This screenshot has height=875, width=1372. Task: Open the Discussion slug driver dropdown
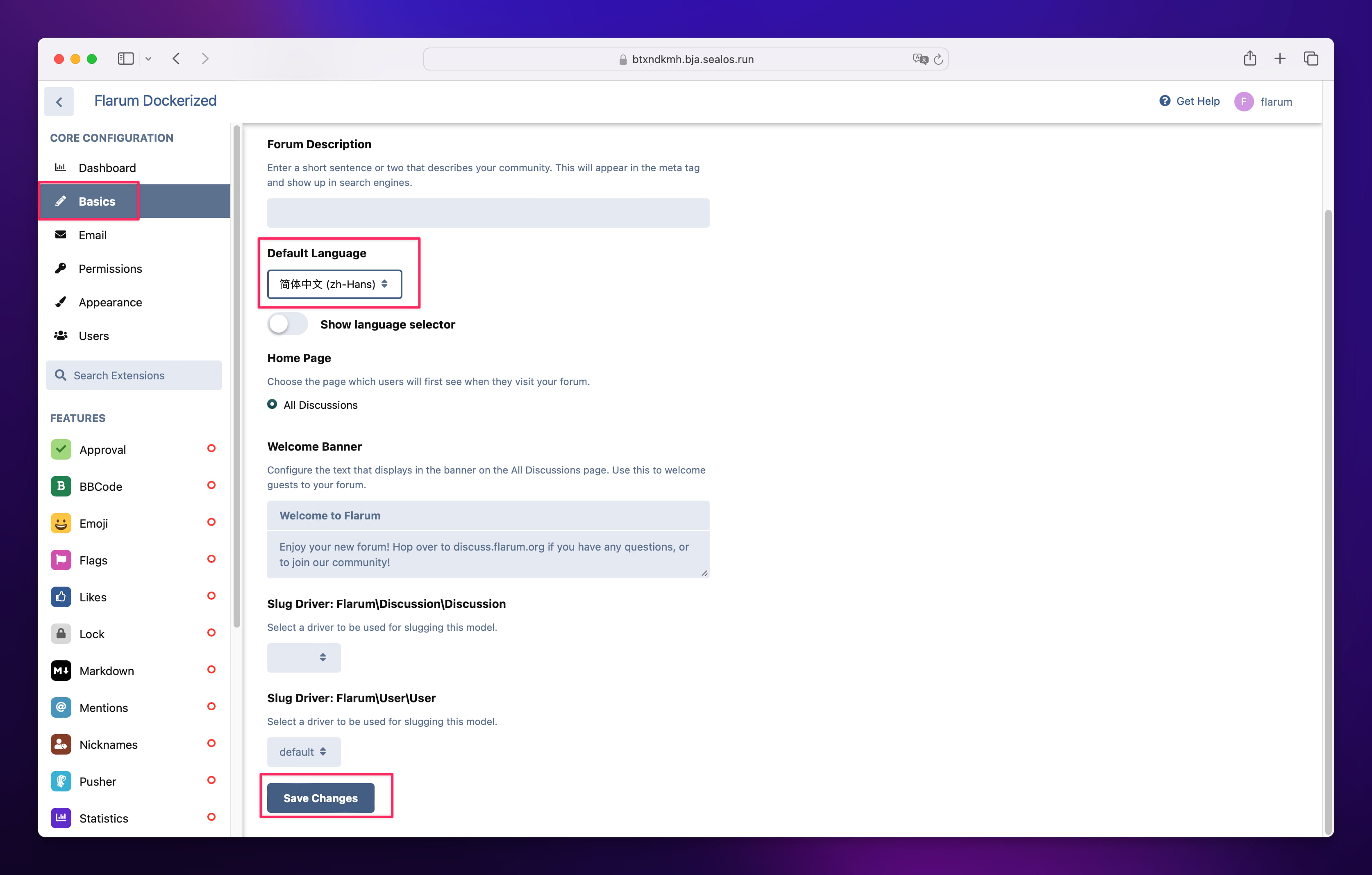tap(304, 657)
